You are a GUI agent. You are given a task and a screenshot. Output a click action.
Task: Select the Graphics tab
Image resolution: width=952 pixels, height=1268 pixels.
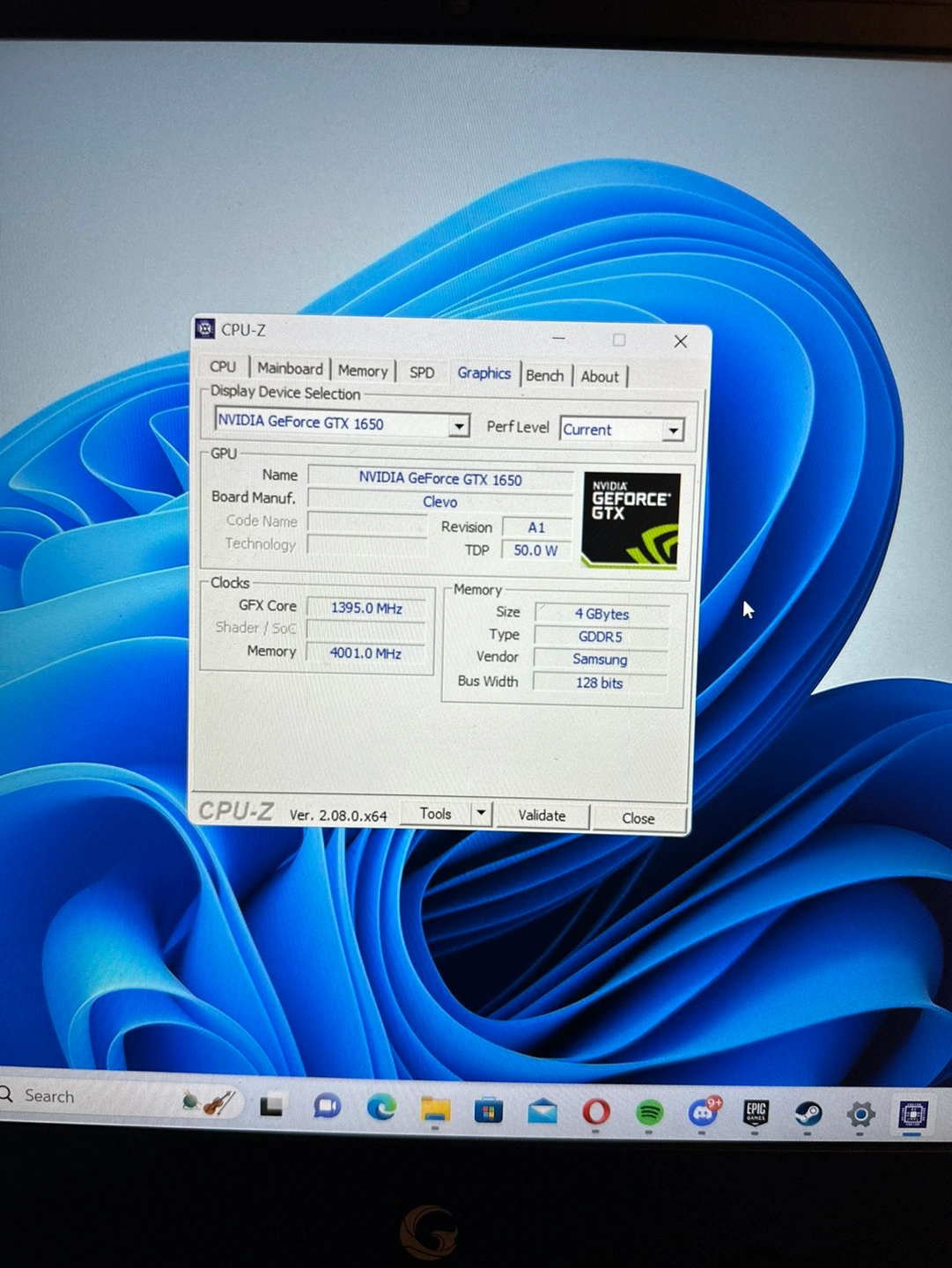[x=483, y=373]
